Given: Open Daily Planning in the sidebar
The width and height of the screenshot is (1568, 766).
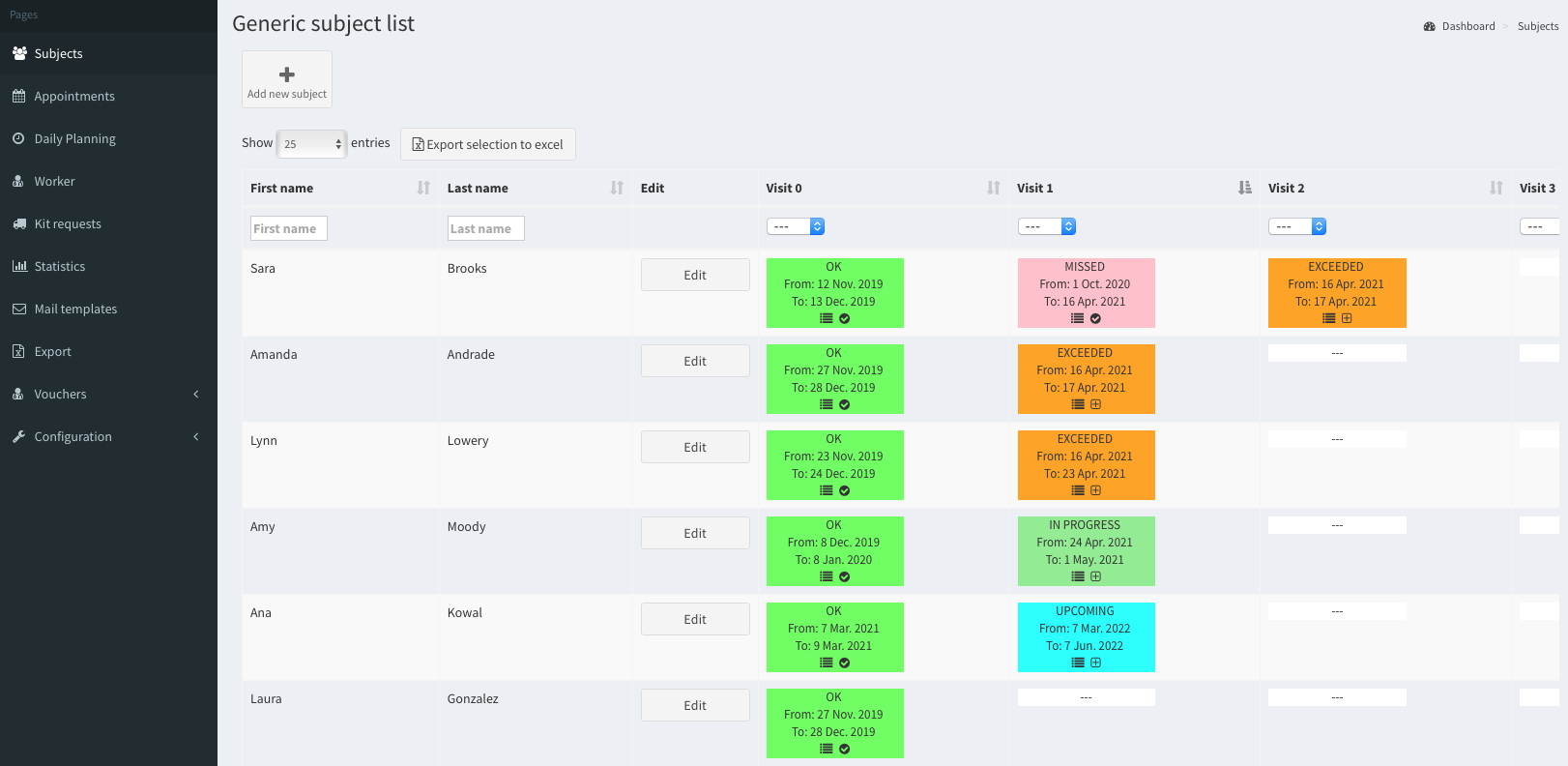Looking at the screenshot, I should click(x=74, y=138).
